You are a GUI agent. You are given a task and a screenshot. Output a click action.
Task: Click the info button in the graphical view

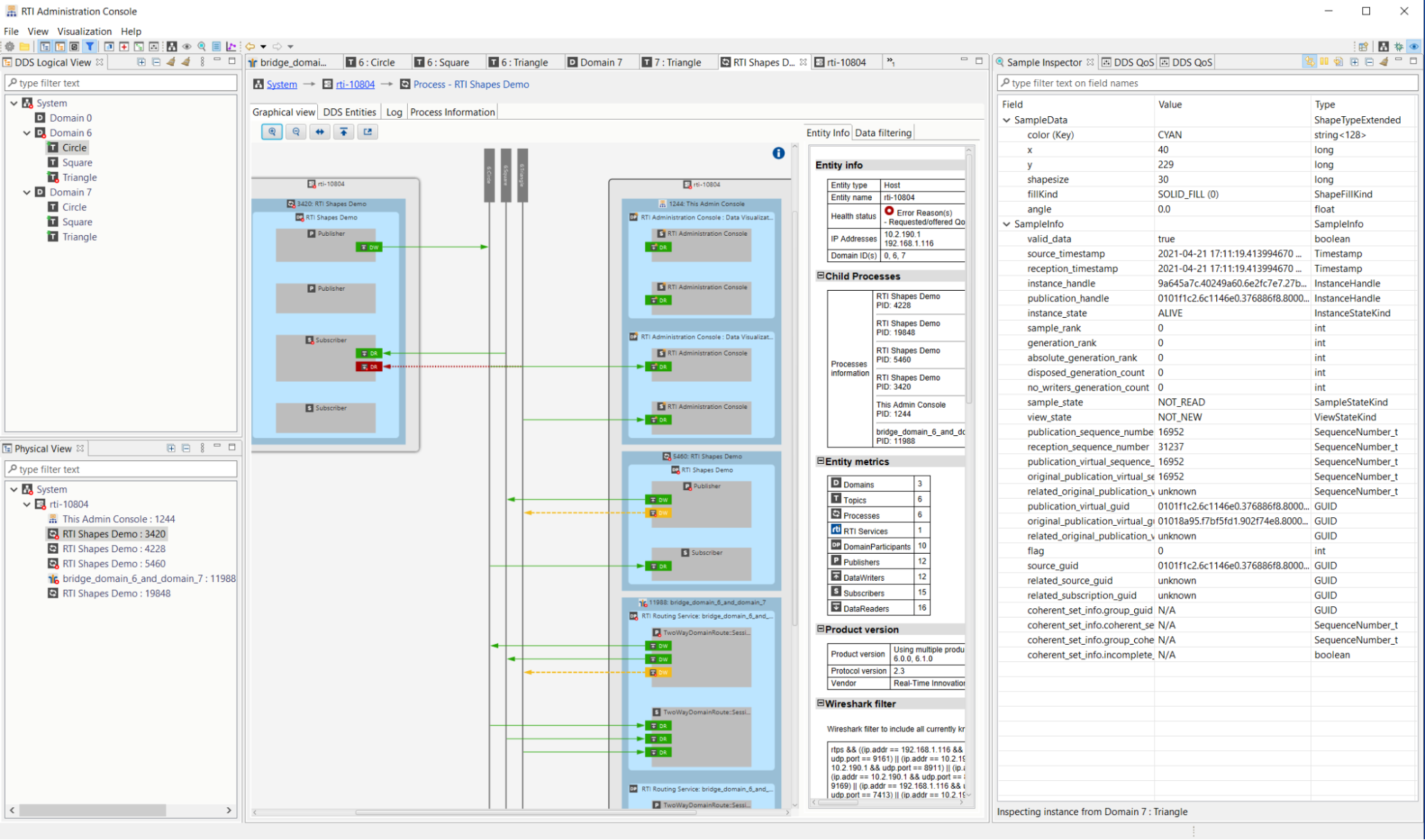click(x=778, y=153)
